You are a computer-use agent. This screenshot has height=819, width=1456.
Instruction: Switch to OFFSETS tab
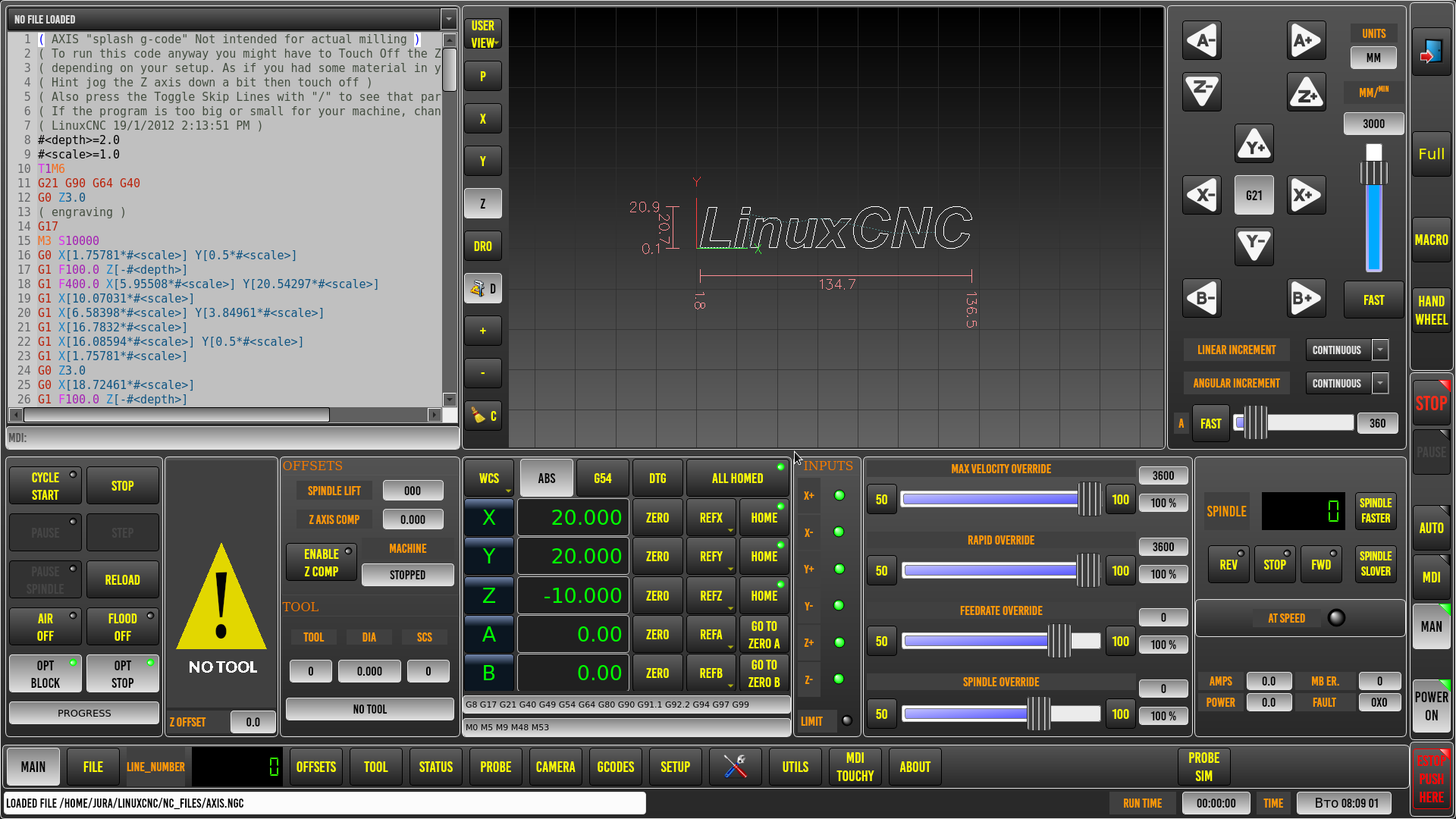point(316,767)
